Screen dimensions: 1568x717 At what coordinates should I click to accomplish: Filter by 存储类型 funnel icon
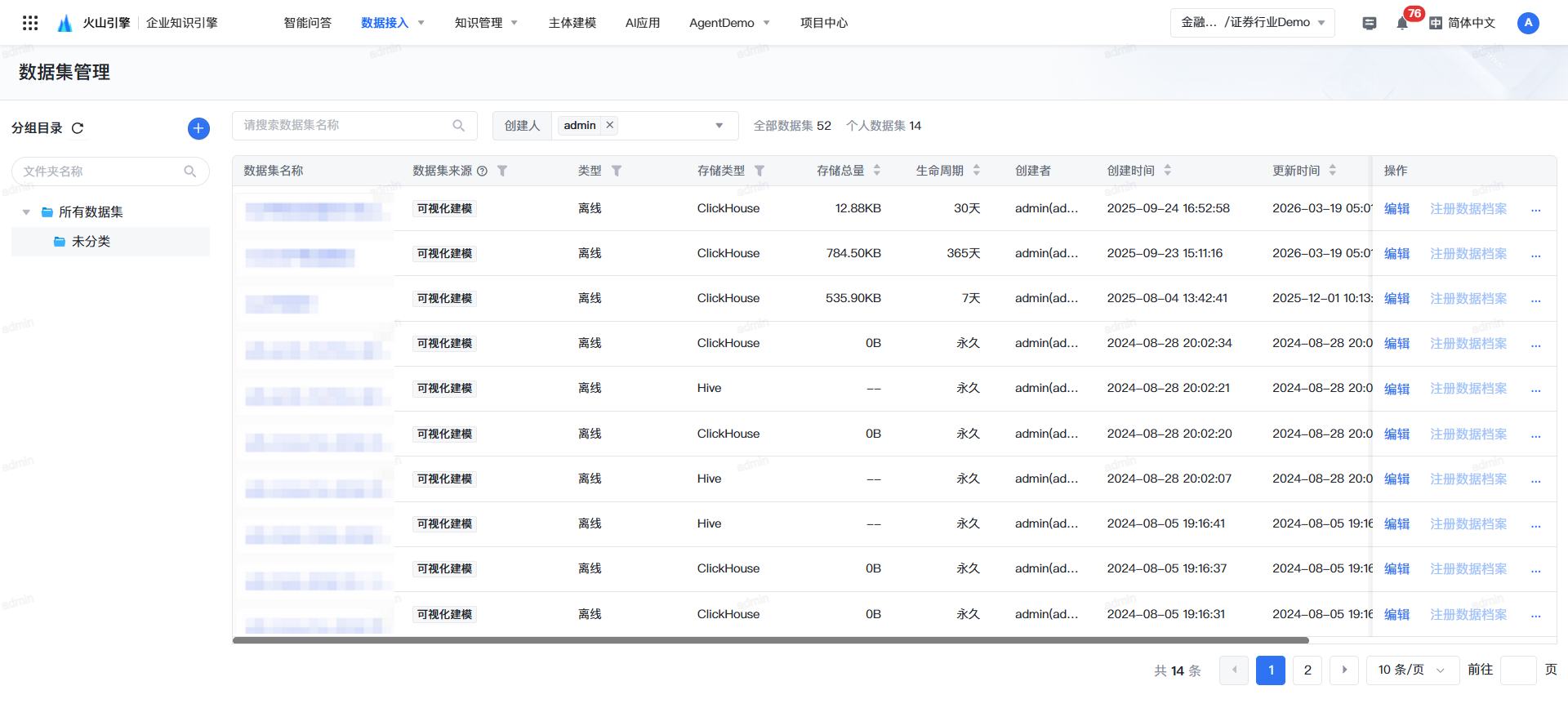click(x=759, y=171)
